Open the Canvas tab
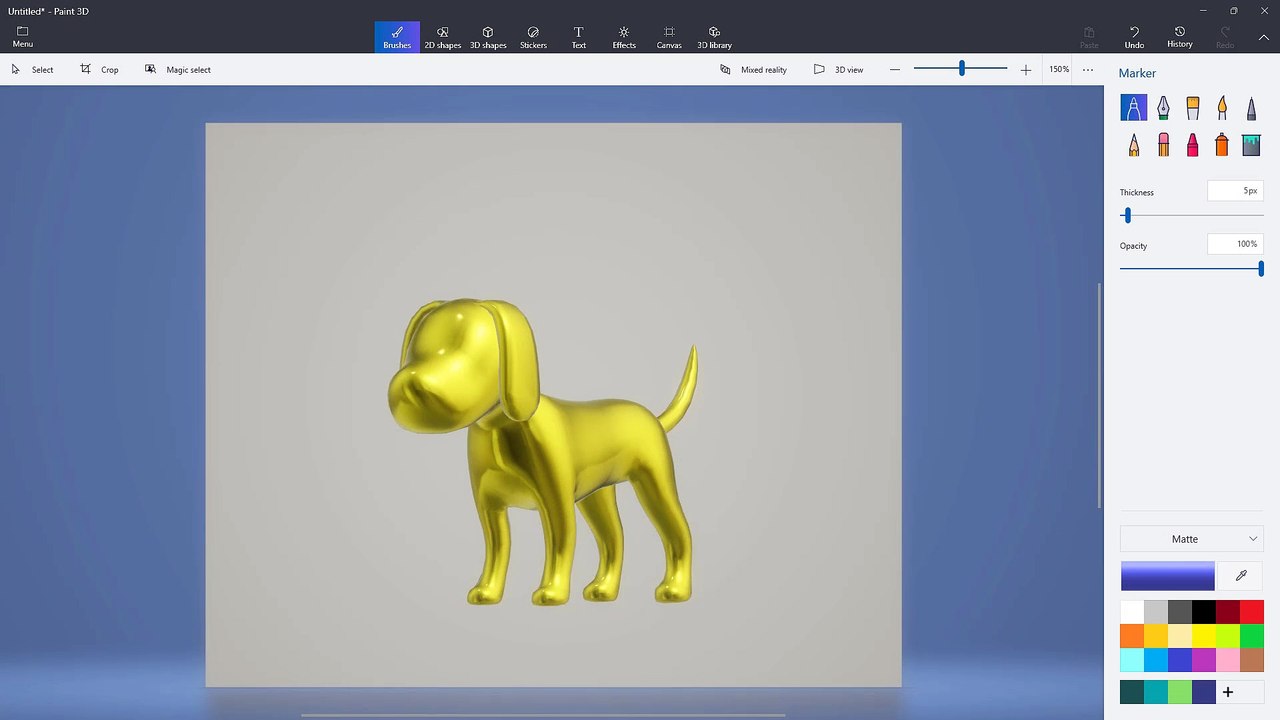Viewport: 1280px width, 720px height. coord(669,37)
